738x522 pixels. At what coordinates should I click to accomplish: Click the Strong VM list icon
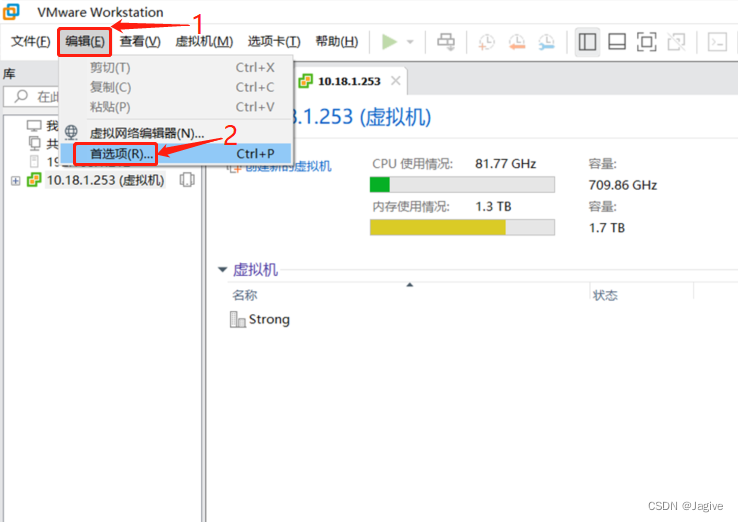click(238, 320)
